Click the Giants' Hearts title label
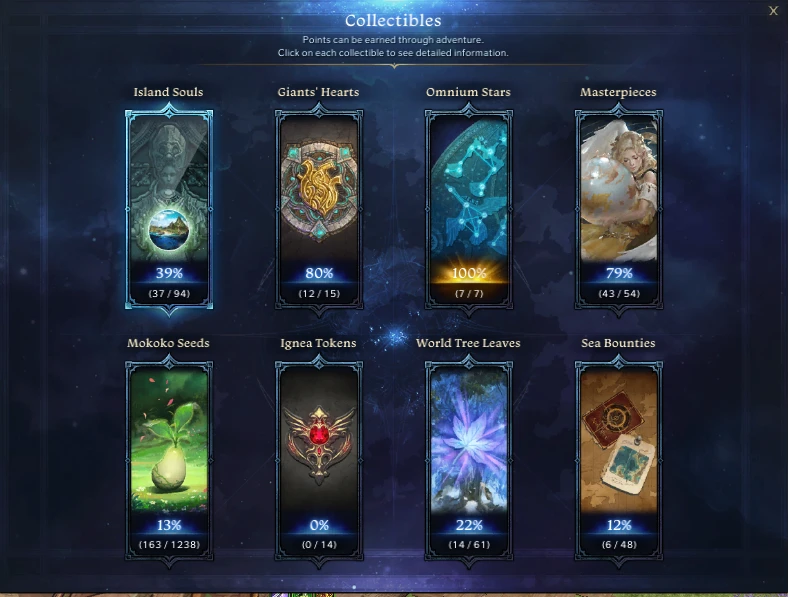This screenshot has height=597, width=789. (319, 92)
